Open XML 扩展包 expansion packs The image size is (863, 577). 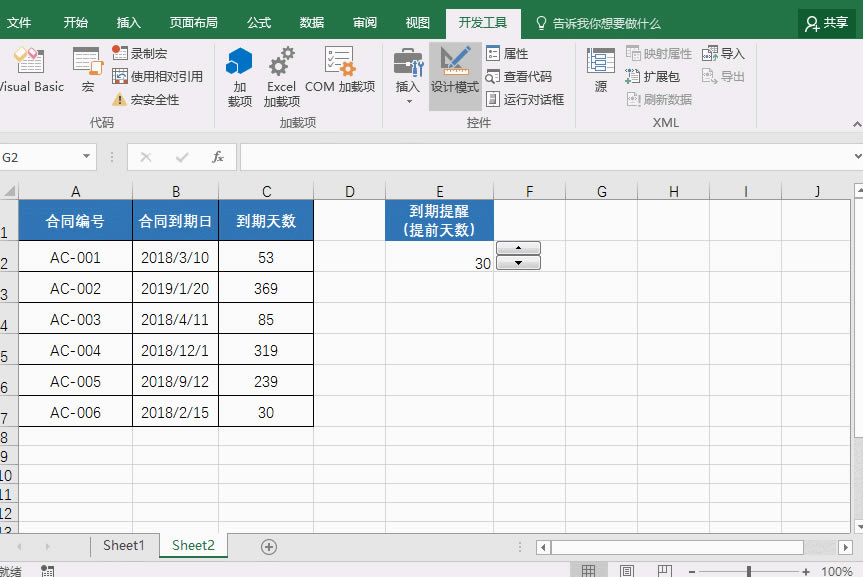coord(653,77)
